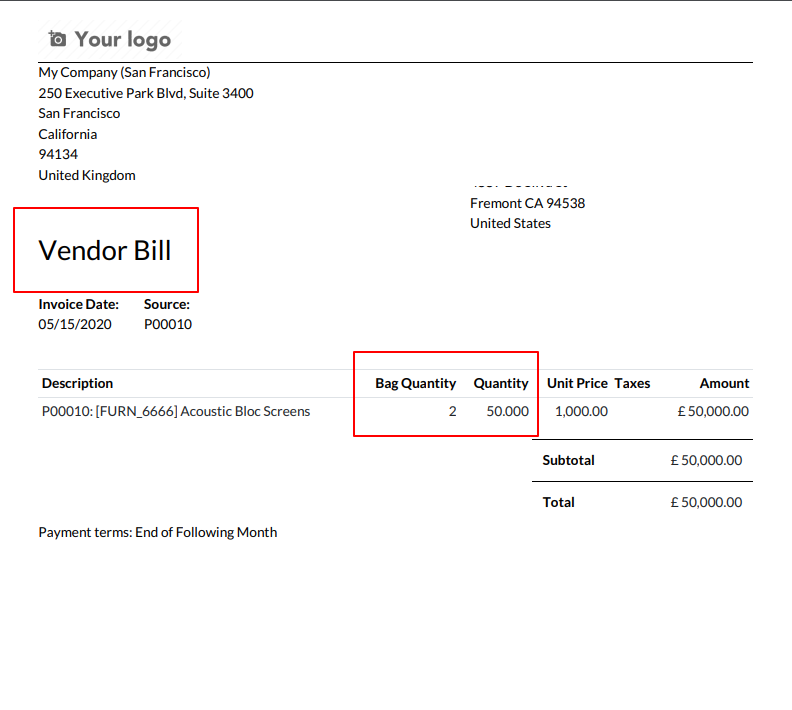Click the Quantity column header
Image resolution: width=792 pixels, height=710 pixels.
coord(501,383)
